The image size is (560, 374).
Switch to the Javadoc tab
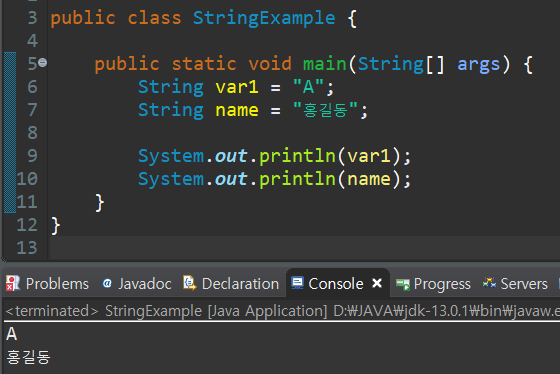[x=136, y=284]
